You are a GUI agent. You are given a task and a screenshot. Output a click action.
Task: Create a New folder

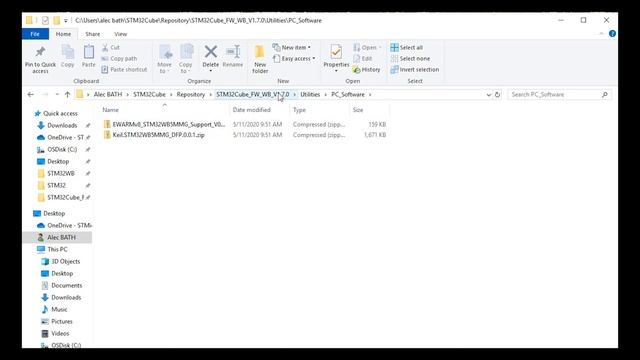(x=260, y=59)
